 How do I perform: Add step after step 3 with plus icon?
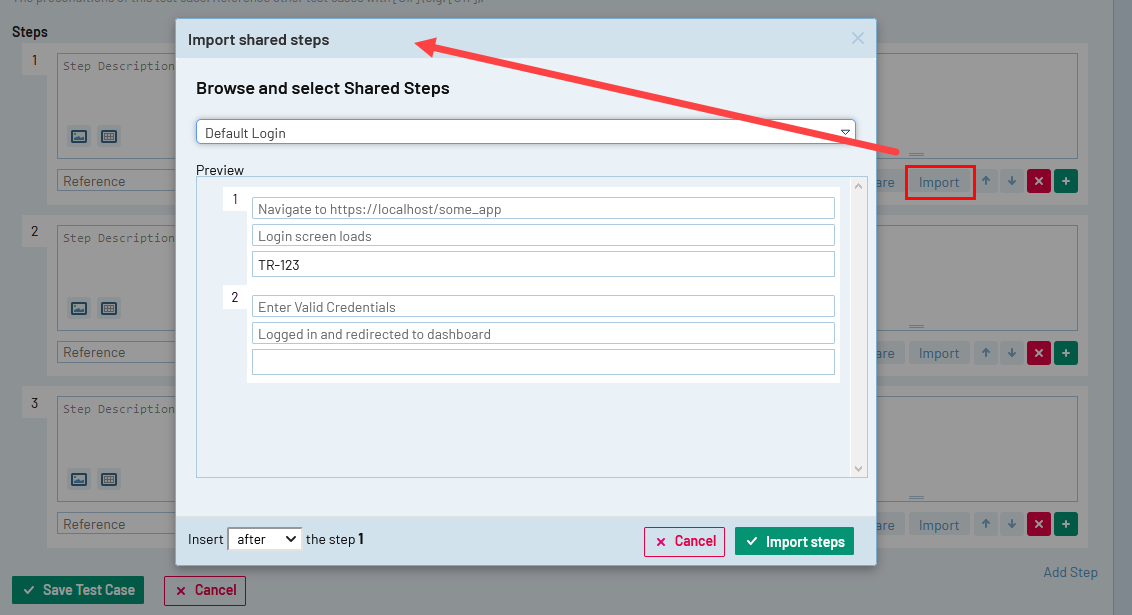coord(1065,525)
